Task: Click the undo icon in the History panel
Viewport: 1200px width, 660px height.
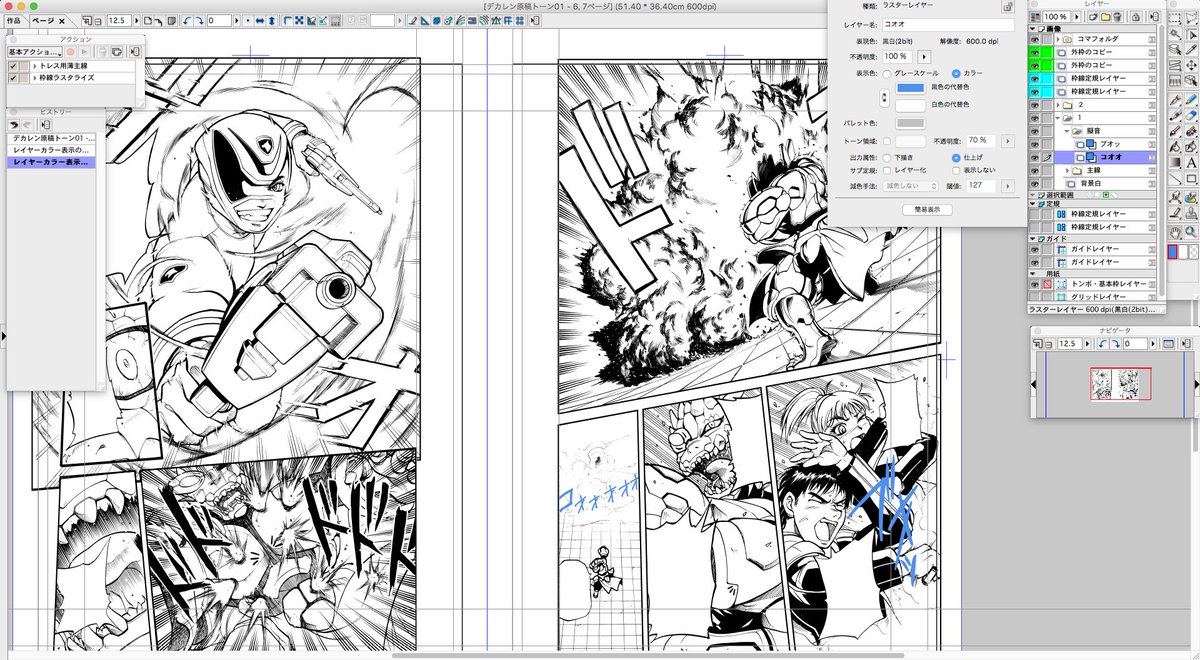Action: [x=14, y=125]
